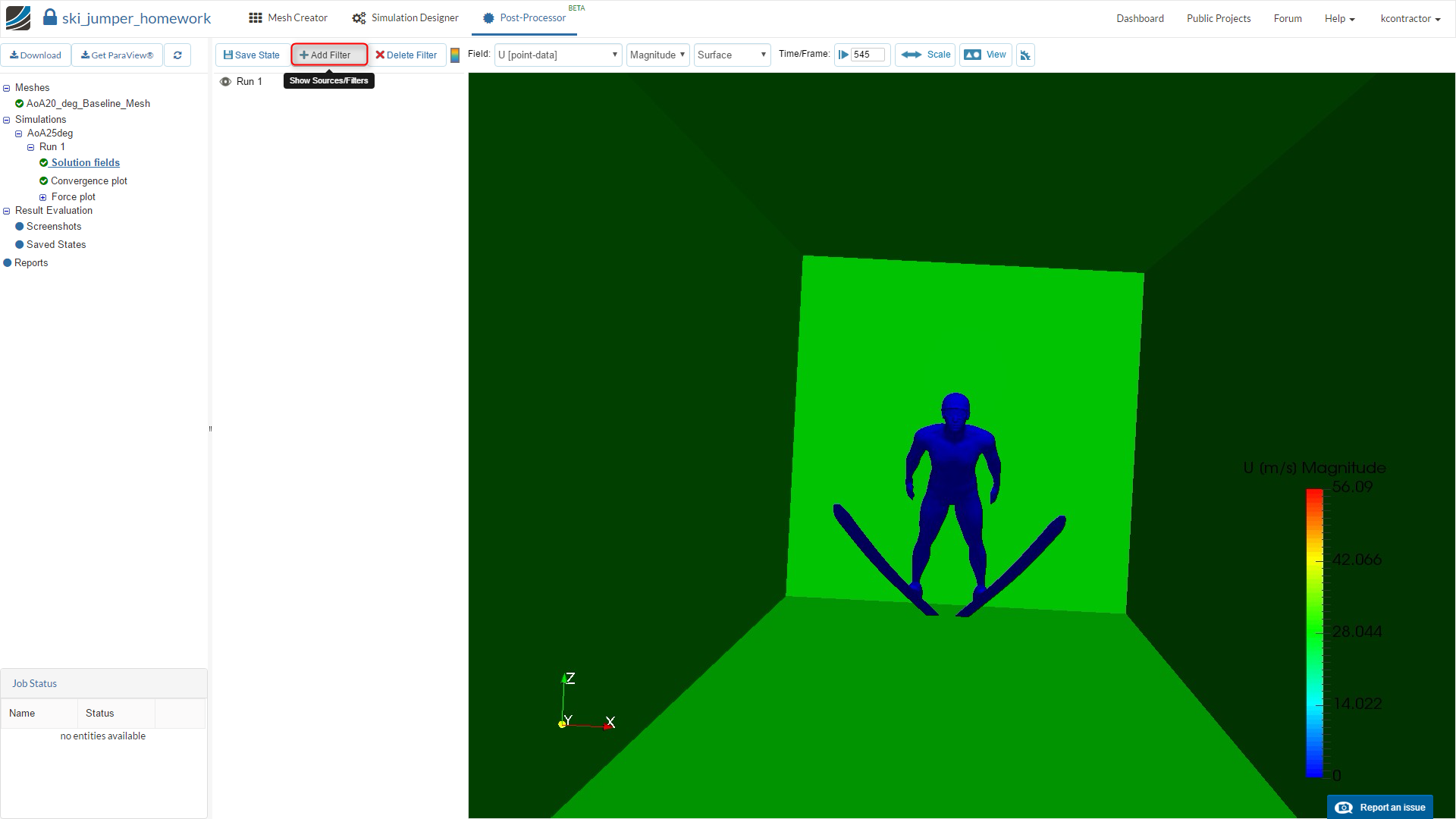Click Delete Filter button
The height and width of the screenshot is (819, 1456).
tap(406, 55)
